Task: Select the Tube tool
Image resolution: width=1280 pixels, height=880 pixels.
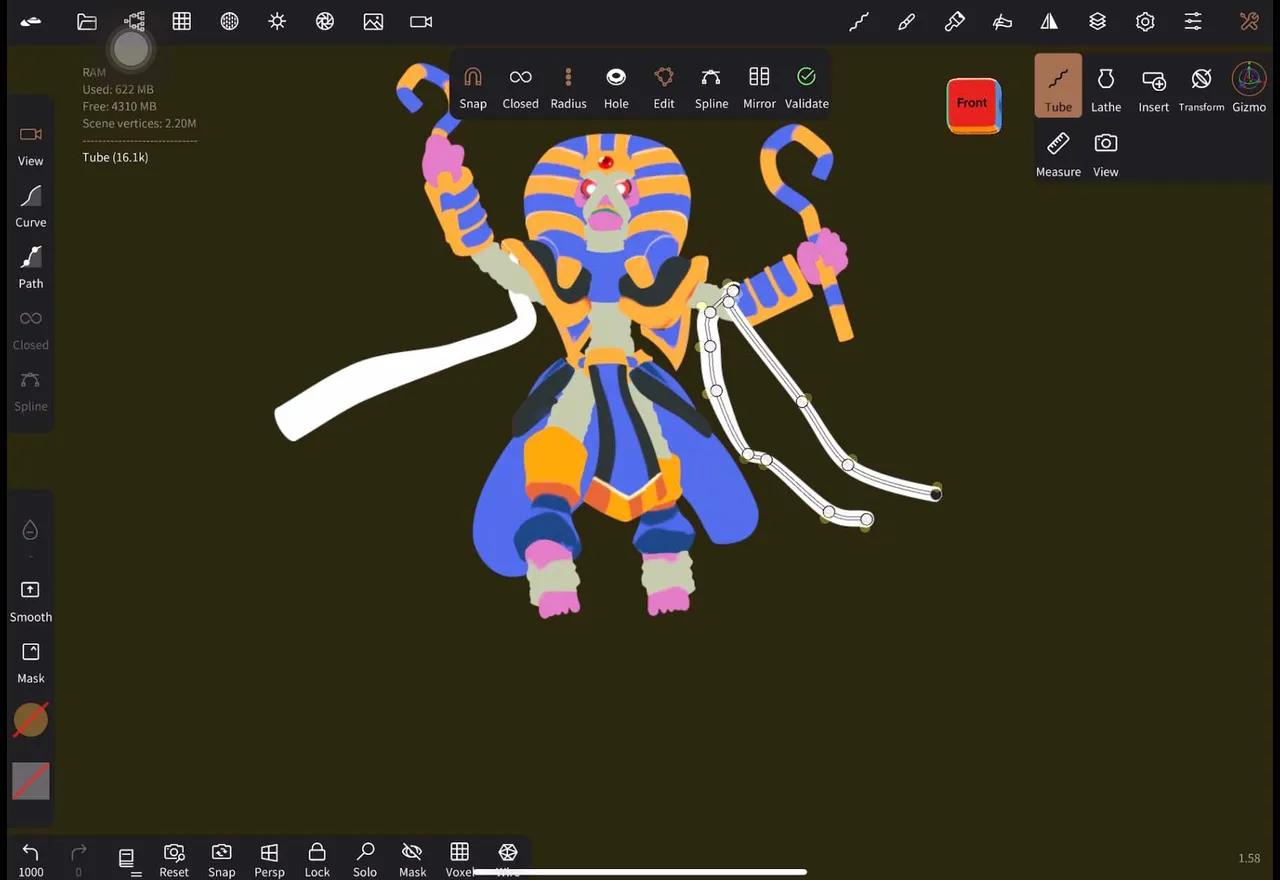Action: pos(1058,87)
